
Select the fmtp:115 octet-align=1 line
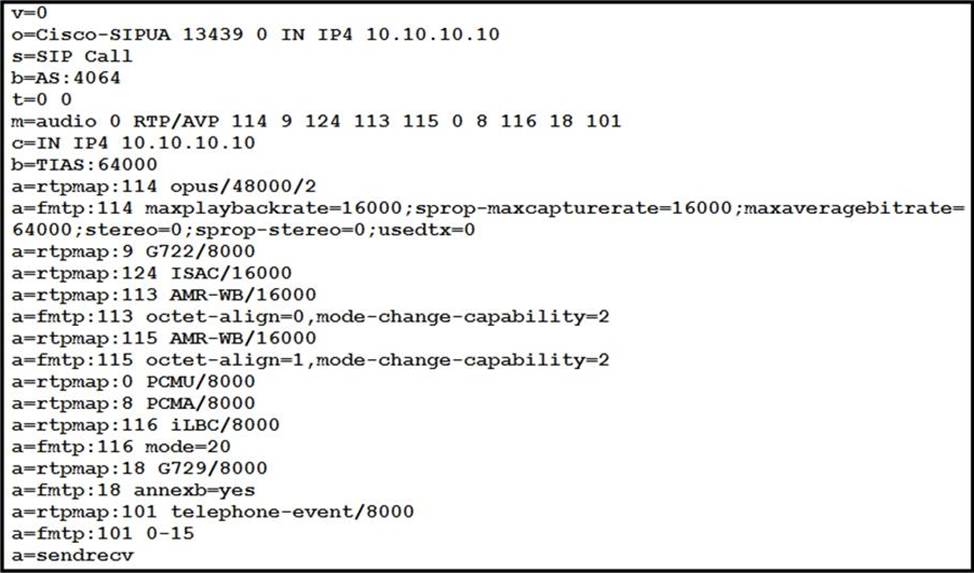311,360
